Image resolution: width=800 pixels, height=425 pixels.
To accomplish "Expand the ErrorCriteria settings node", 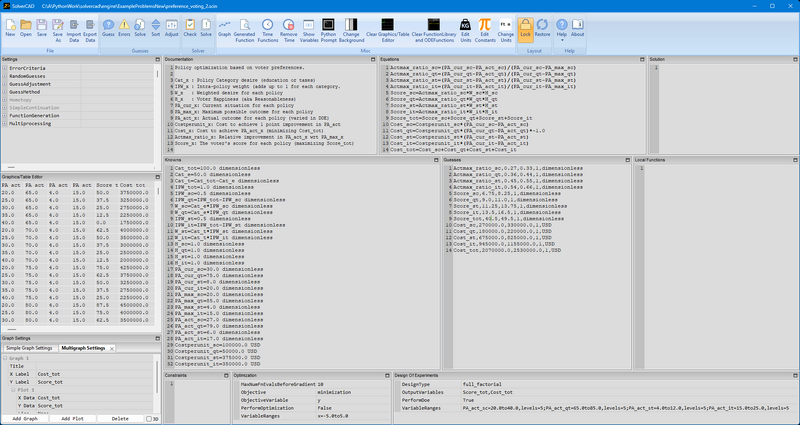I will (x=5, y=68).
